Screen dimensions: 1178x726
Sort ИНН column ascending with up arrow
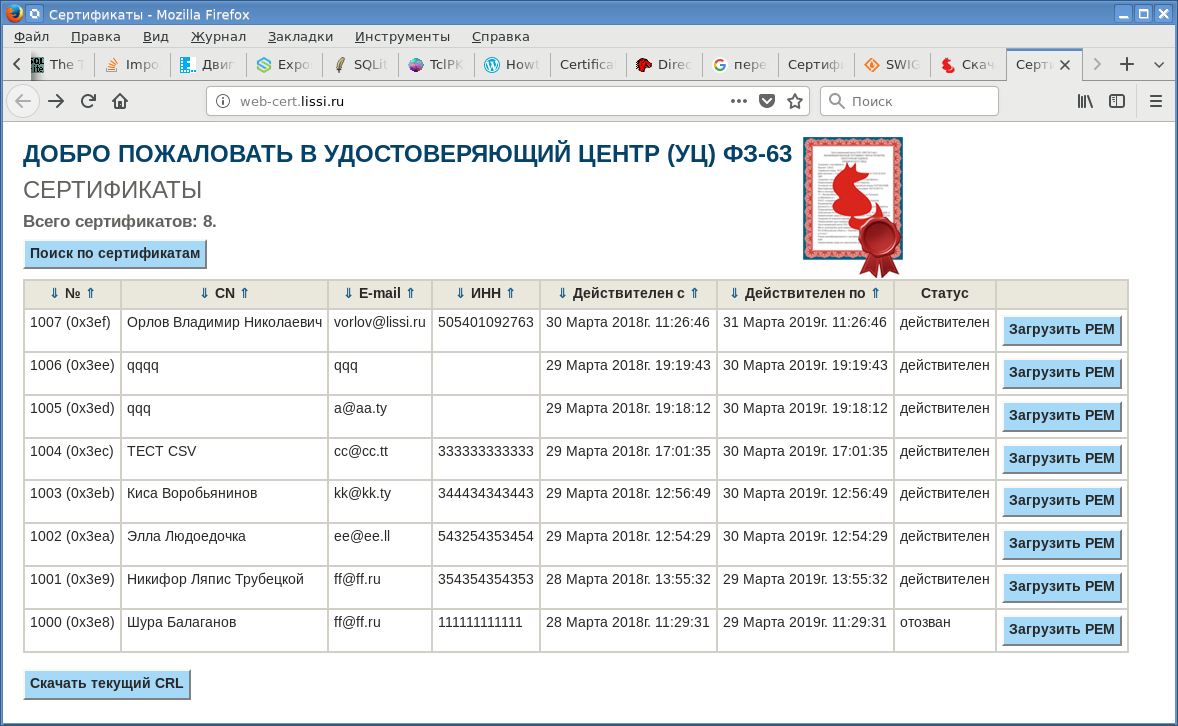tap(510, 294)
